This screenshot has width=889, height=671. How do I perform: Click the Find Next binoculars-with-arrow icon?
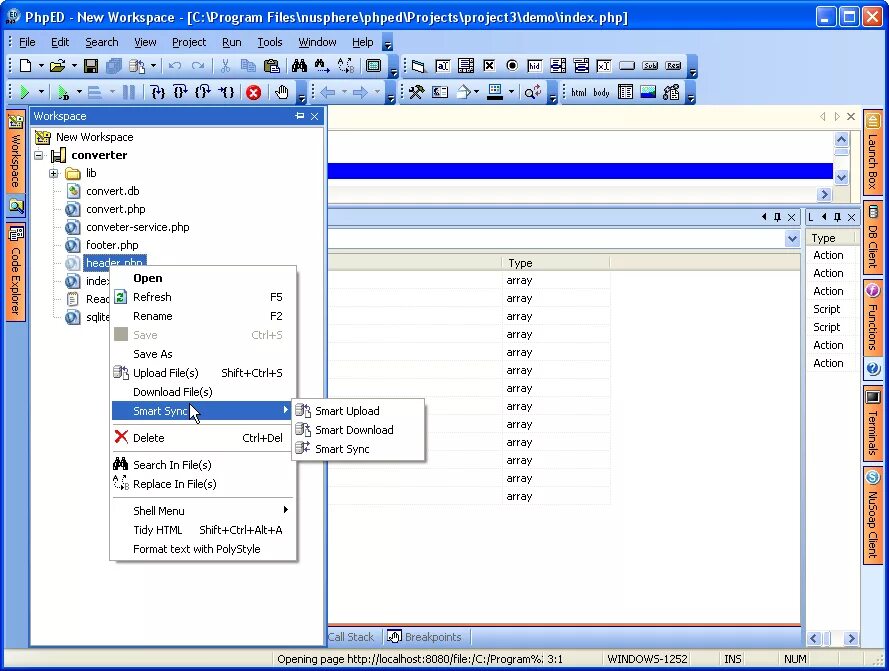(322, 66)
